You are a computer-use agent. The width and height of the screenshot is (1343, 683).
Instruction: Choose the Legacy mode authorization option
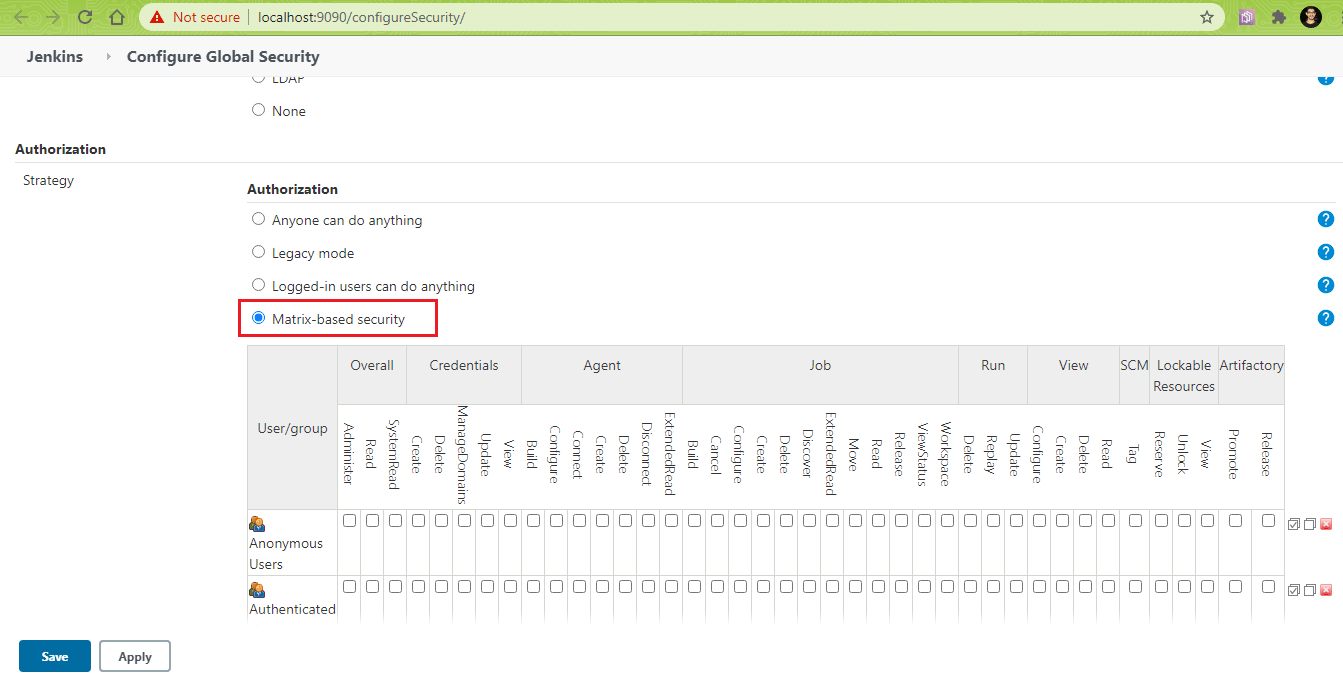tap(259, 252)
